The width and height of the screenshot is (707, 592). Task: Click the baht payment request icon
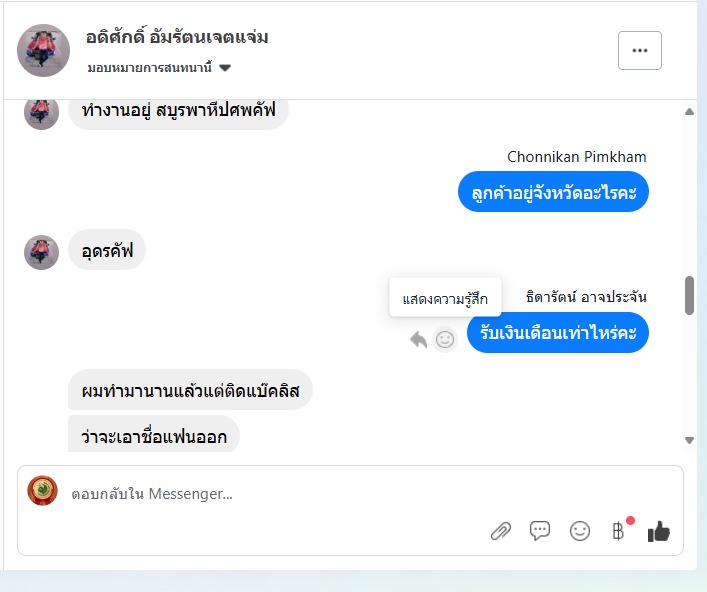click(619, 531)
